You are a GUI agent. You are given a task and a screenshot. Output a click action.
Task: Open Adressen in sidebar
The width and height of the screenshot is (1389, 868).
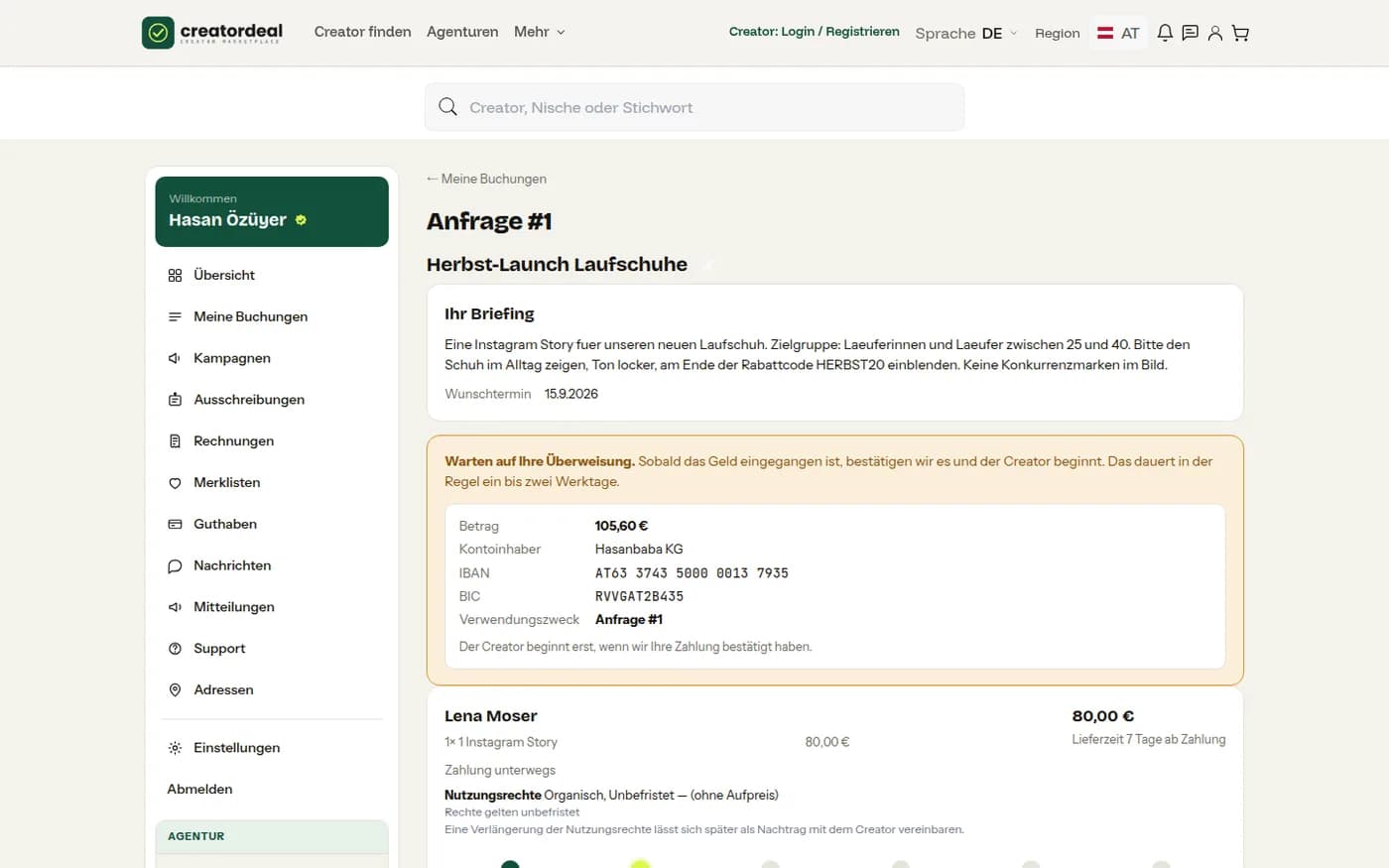[272, 689]
